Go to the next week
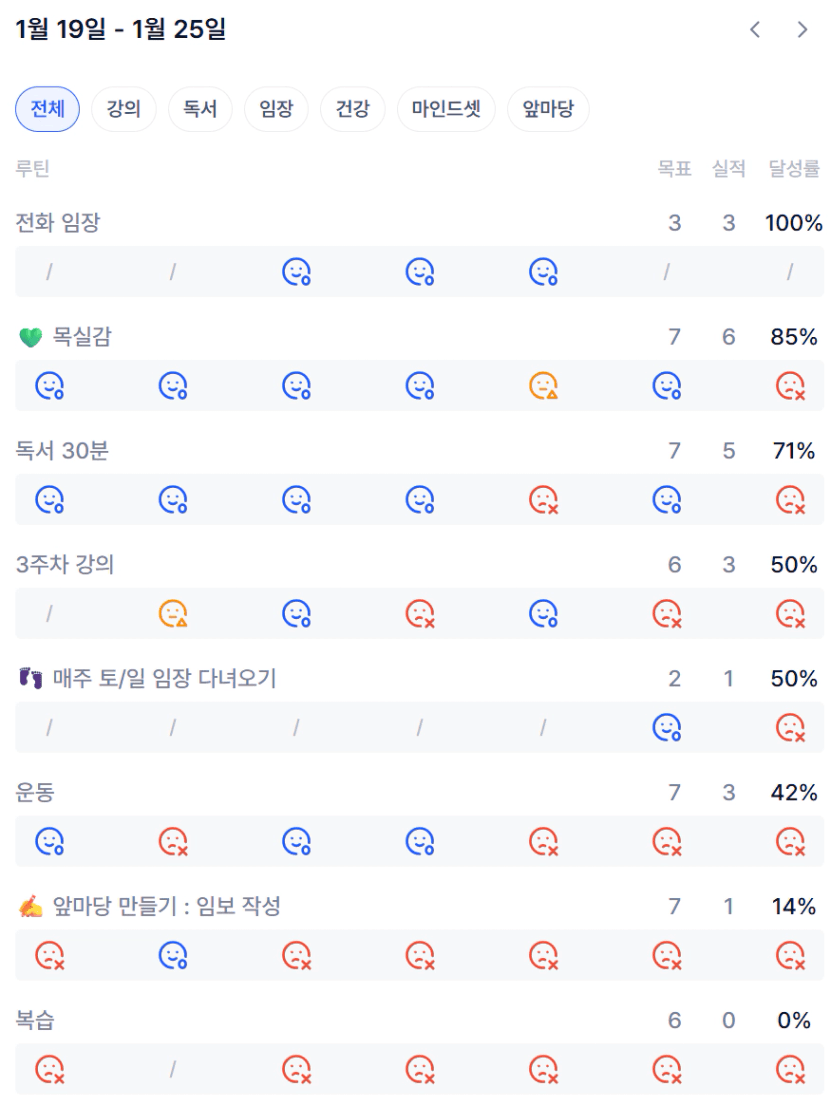Viewport: 831px width, 1106px height. (x=802, y=30)
